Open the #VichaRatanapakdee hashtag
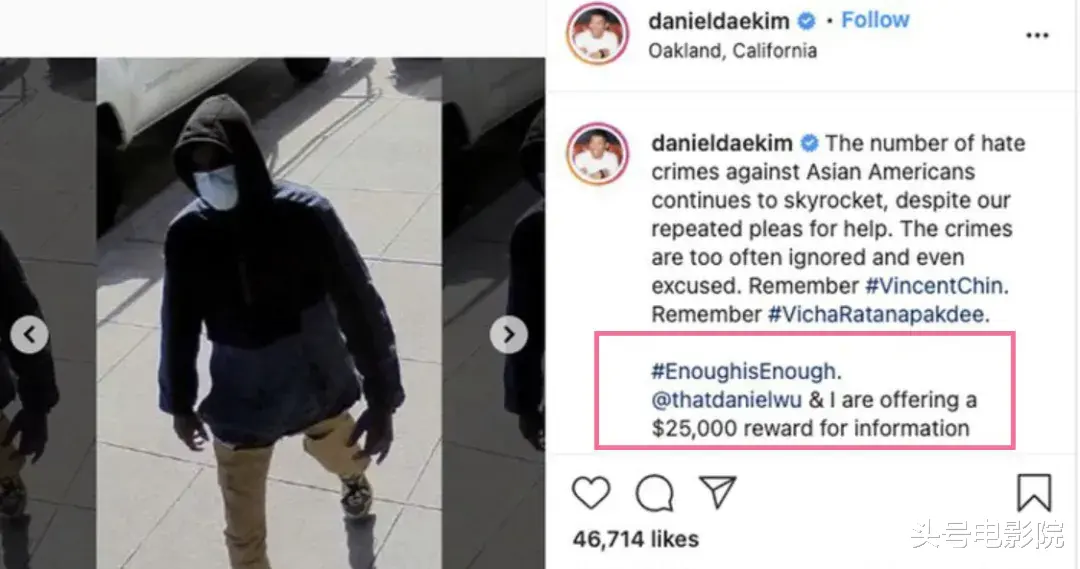The image size is (1080, 569). (x=875, y=314)
